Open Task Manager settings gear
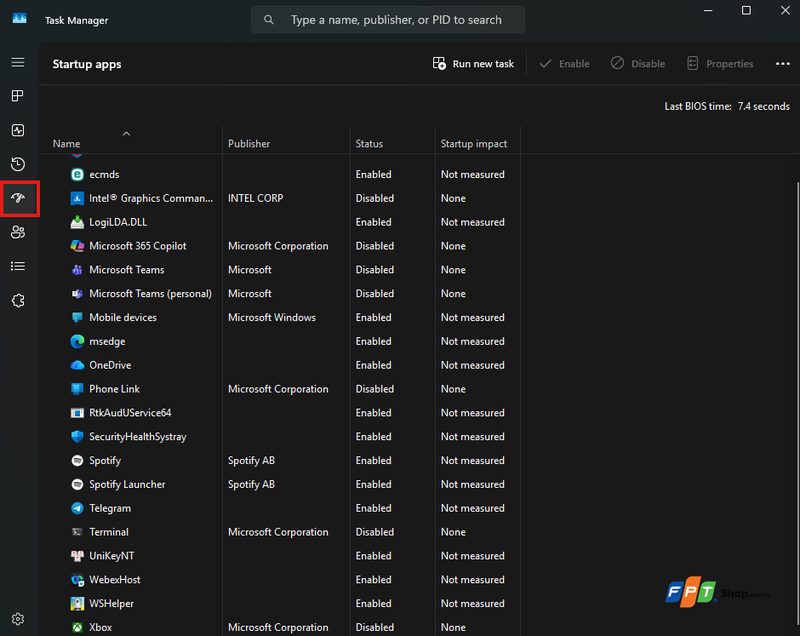This screenshot has height=636, width=800. click(x=18, y=619)
